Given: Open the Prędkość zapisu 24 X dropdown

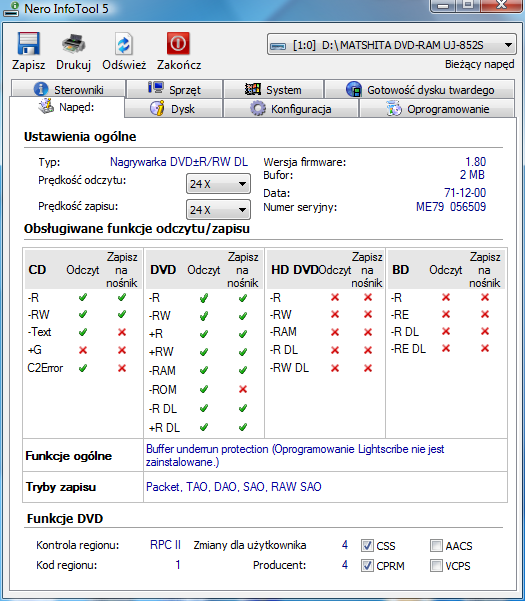Looking at the screenshot, I should tap(218, 209).
